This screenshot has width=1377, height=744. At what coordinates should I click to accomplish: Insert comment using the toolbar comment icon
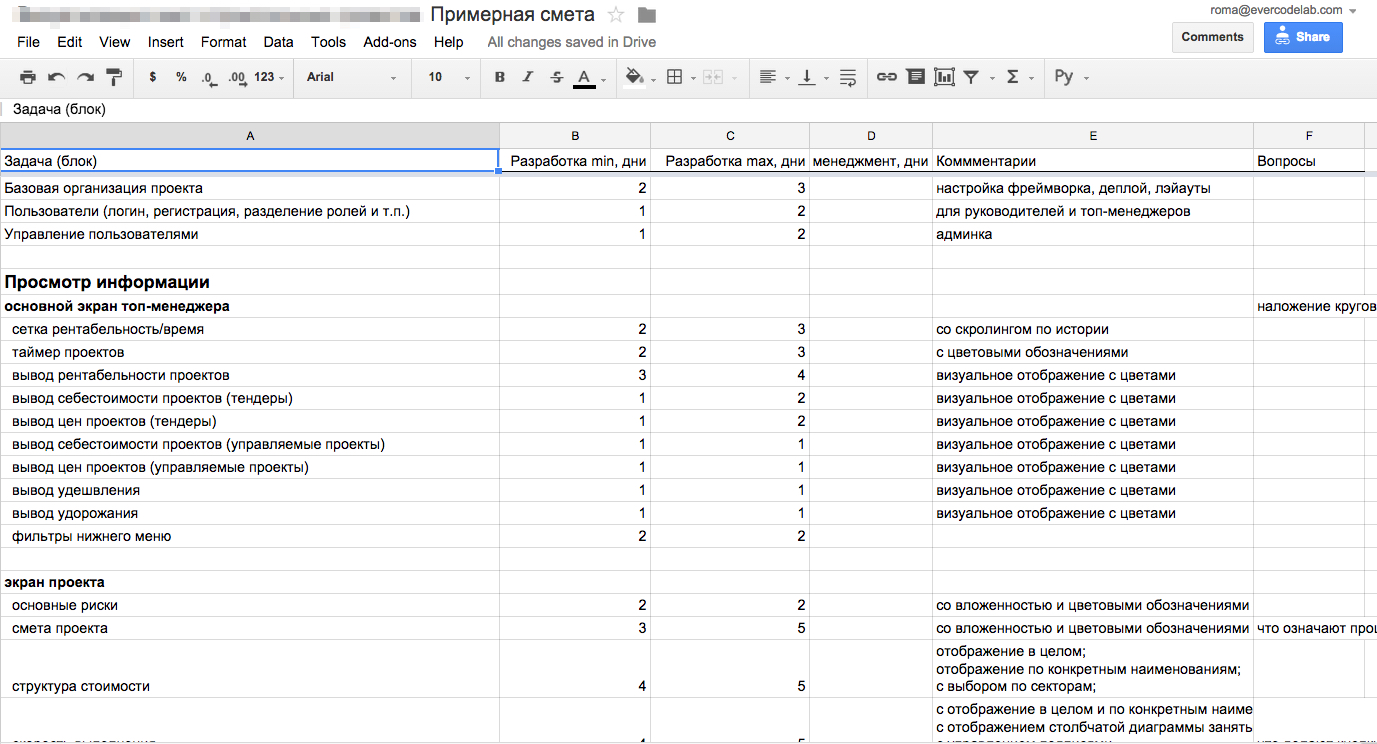(915, 77)
